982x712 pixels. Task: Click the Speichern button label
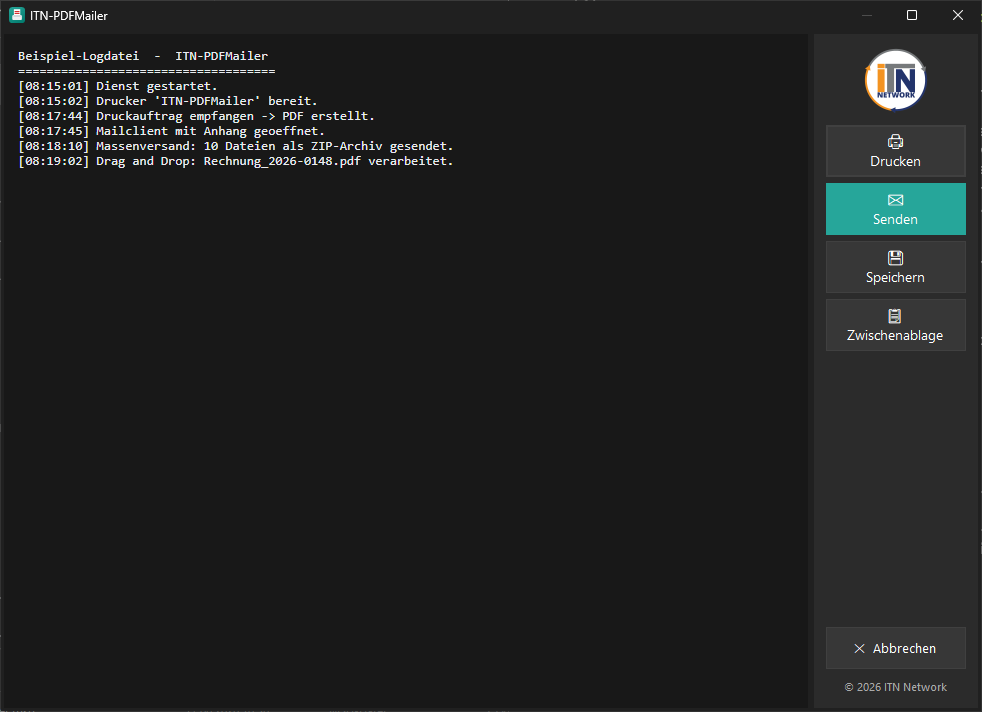tap(895, 277)
